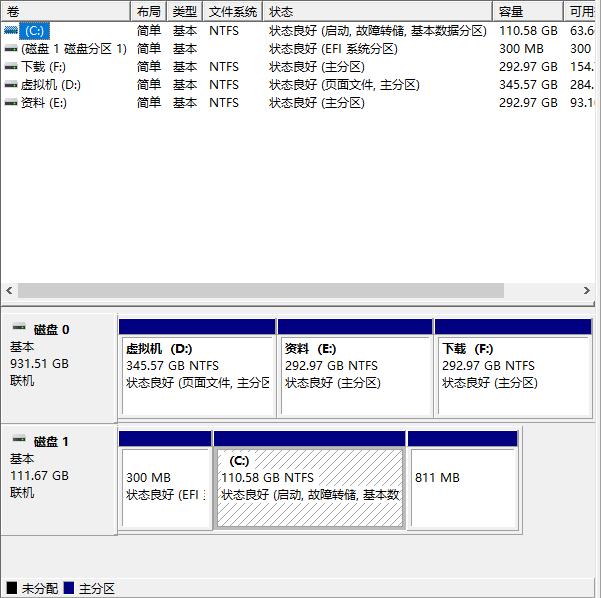
Task: Click 状态良好 (页面文件, 主分区) status cell
Action: (x=344, y=85)
